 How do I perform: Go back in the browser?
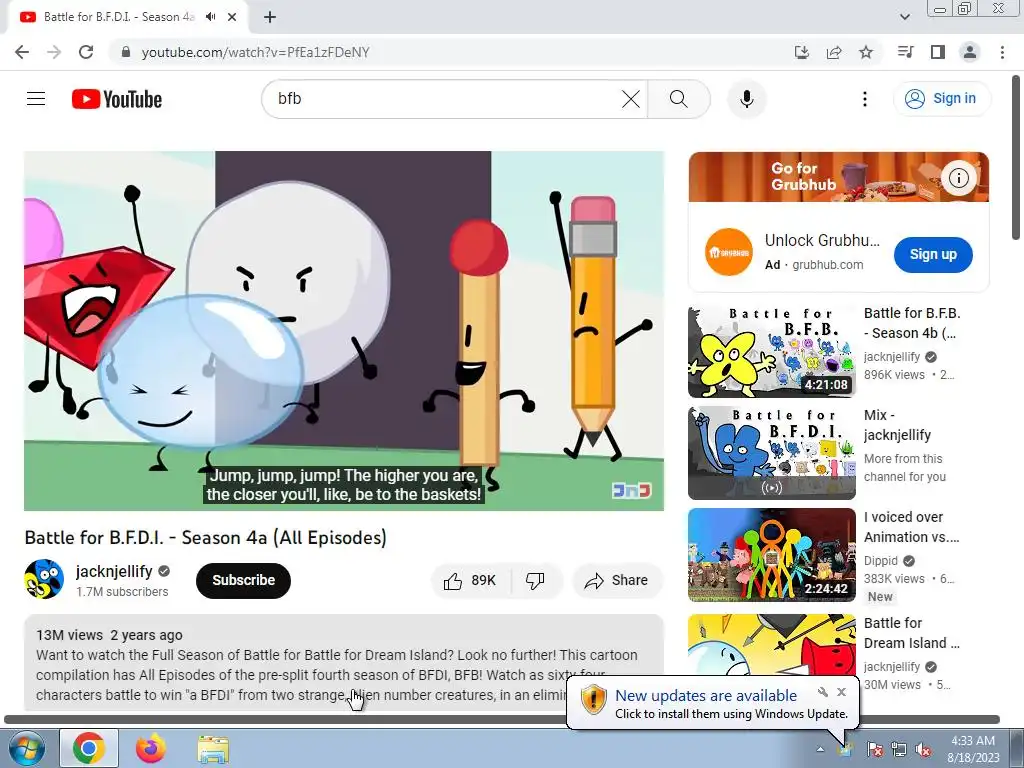coord(22,52)
